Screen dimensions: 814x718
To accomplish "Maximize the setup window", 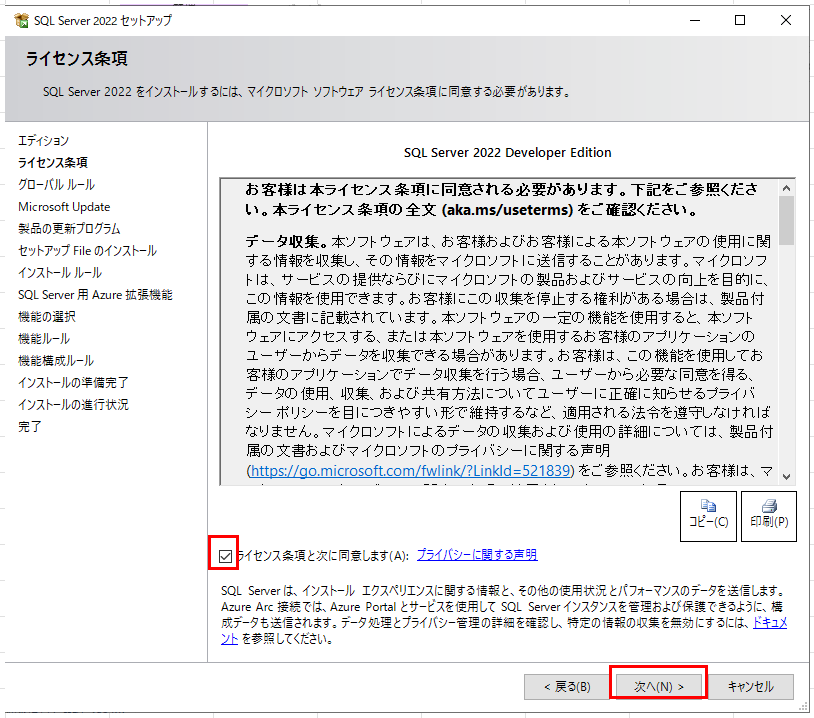I will (740, 20).
